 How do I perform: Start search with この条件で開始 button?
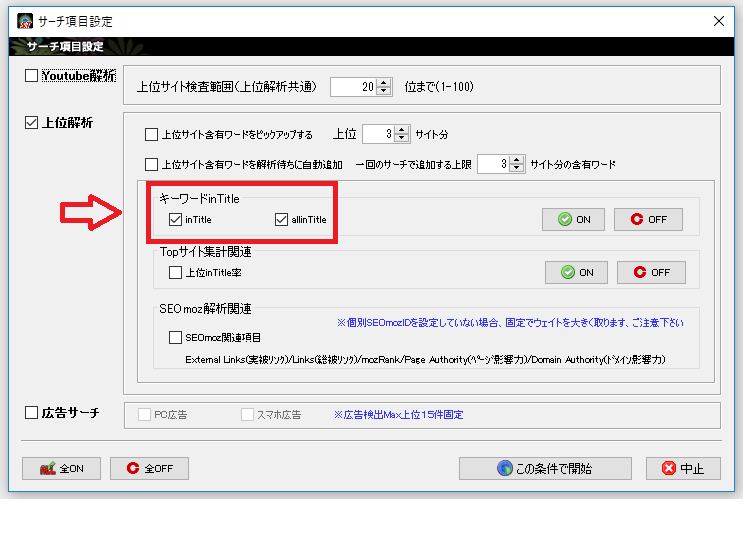[545, 469]
